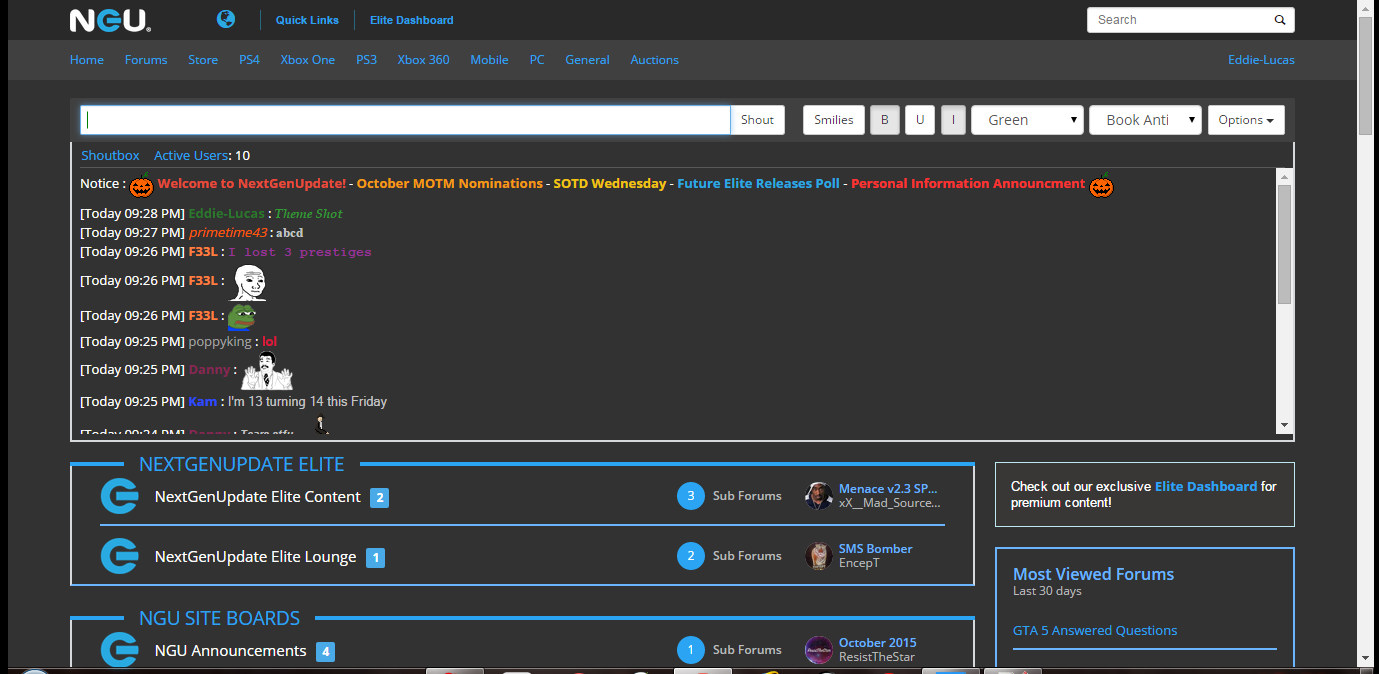Open the Xbox One navigation item
Screen dimensions: 1379x674
308,60
